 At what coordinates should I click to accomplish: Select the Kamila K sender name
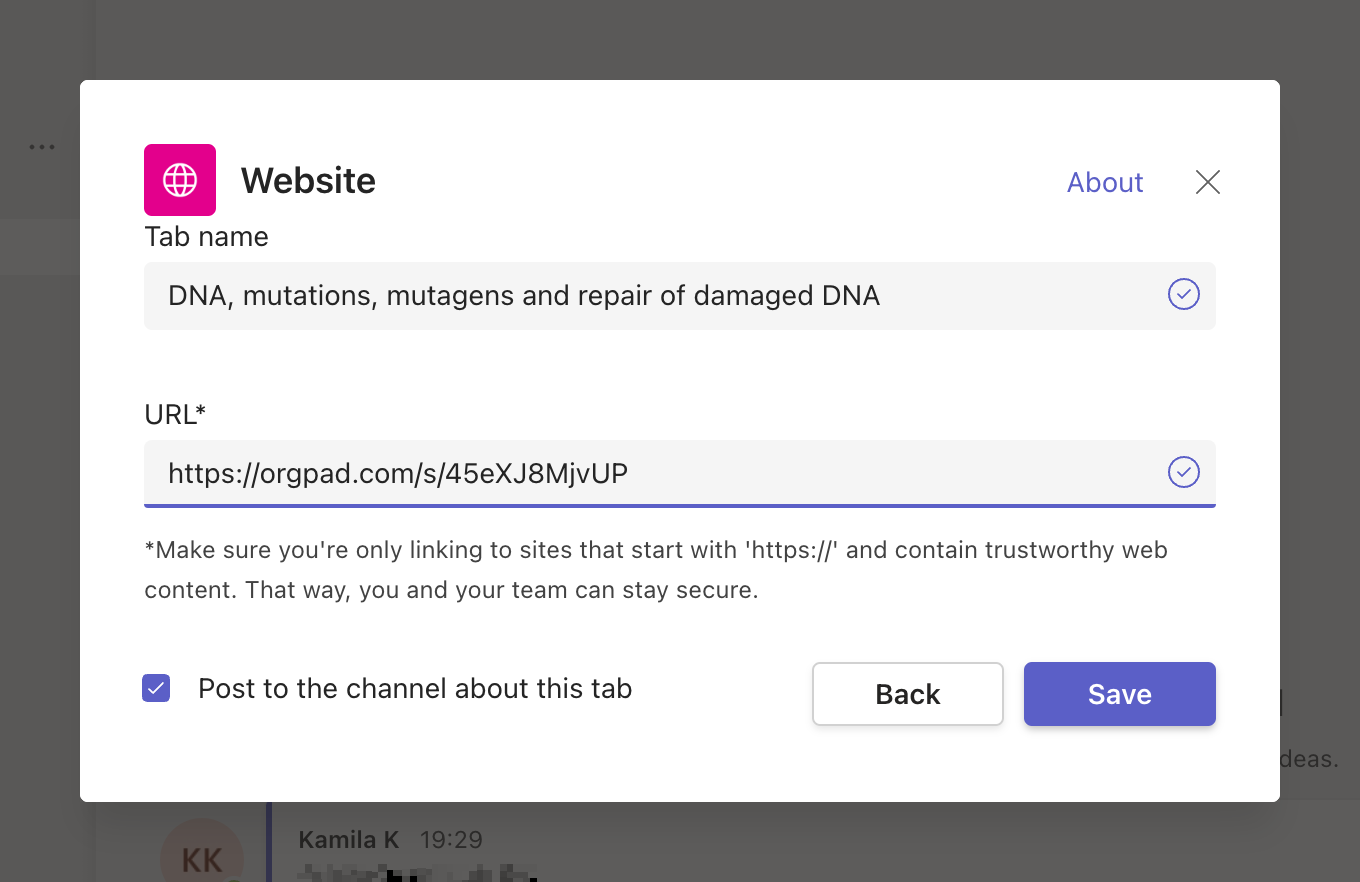(347, 840)
